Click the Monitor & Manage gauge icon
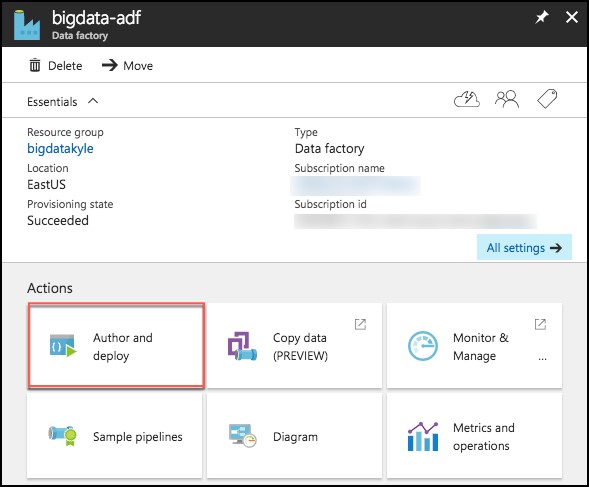Screen dimensions: 589x487 click(x=423, y=346)
